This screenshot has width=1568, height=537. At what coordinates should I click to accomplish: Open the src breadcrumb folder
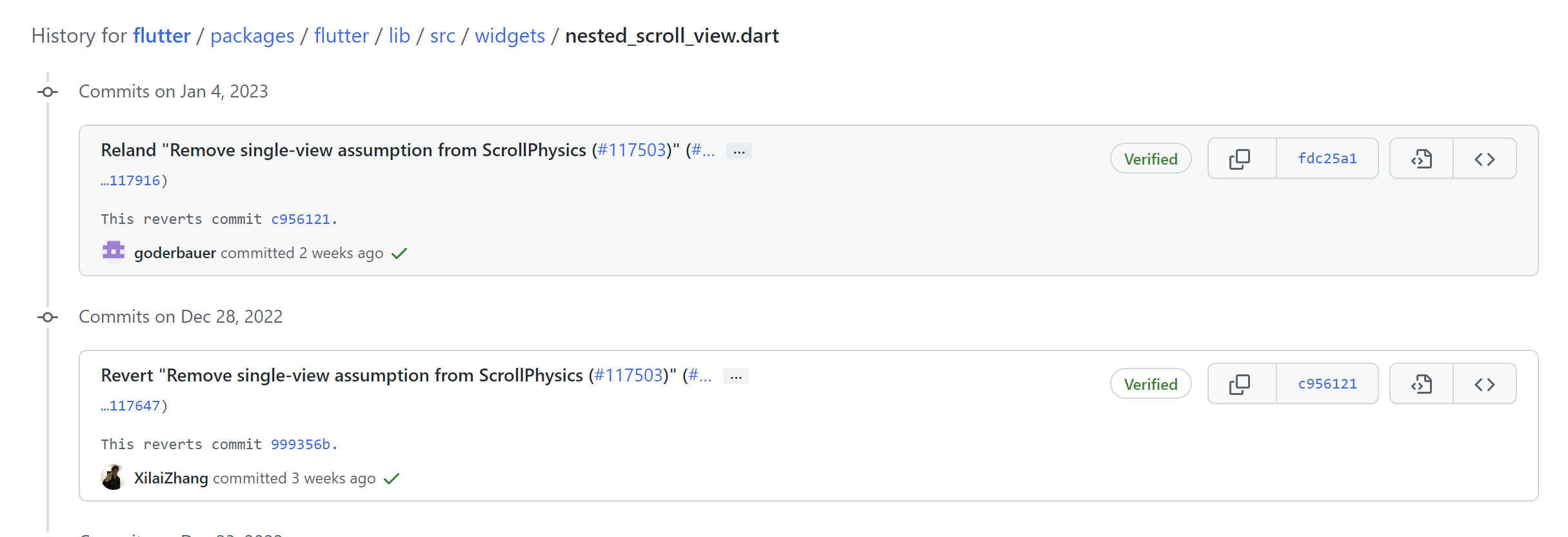point(442,36)
